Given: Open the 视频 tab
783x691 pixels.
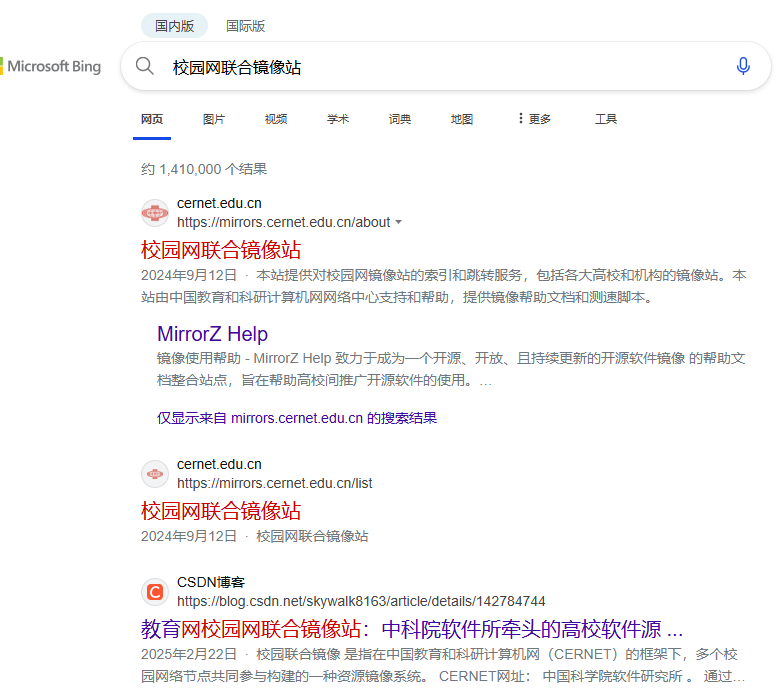Looking at the screenshot, I should click(276, 119).
